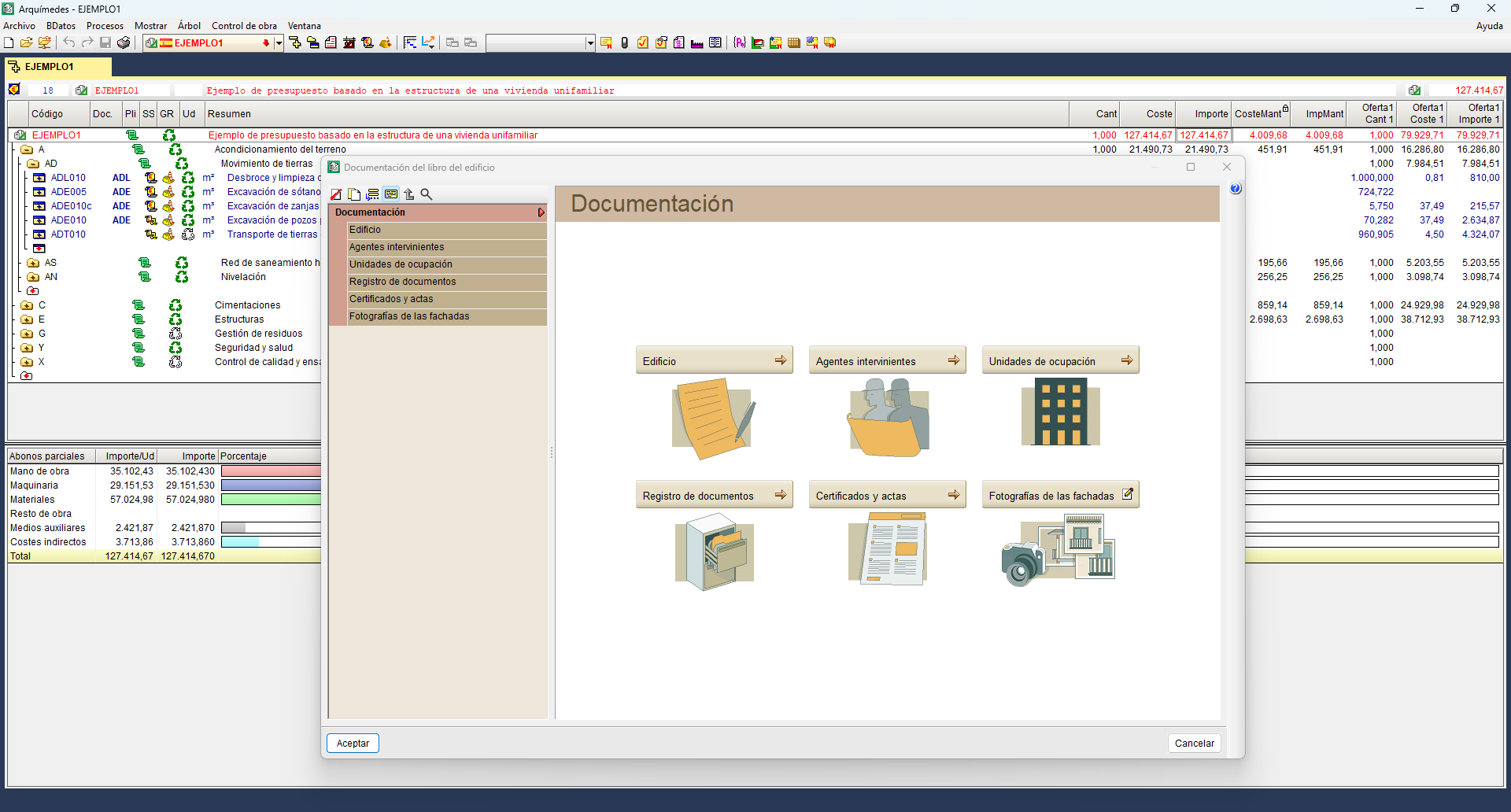Click the tree-with-plus icon in the main toolbar
1511x812 pixels.
click(295, 42)
